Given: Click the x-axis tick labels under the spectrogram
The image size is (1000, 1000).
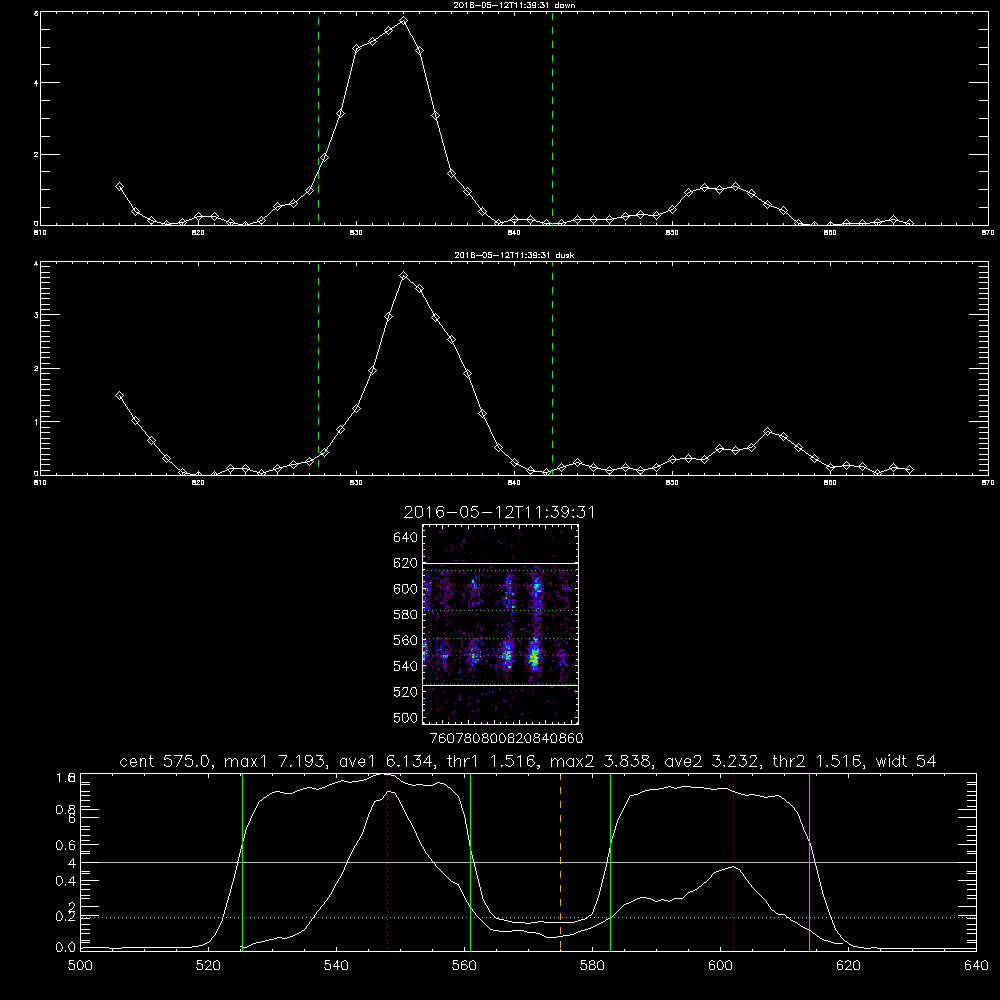Looking at the screenshot, I should tap(506, 739).
